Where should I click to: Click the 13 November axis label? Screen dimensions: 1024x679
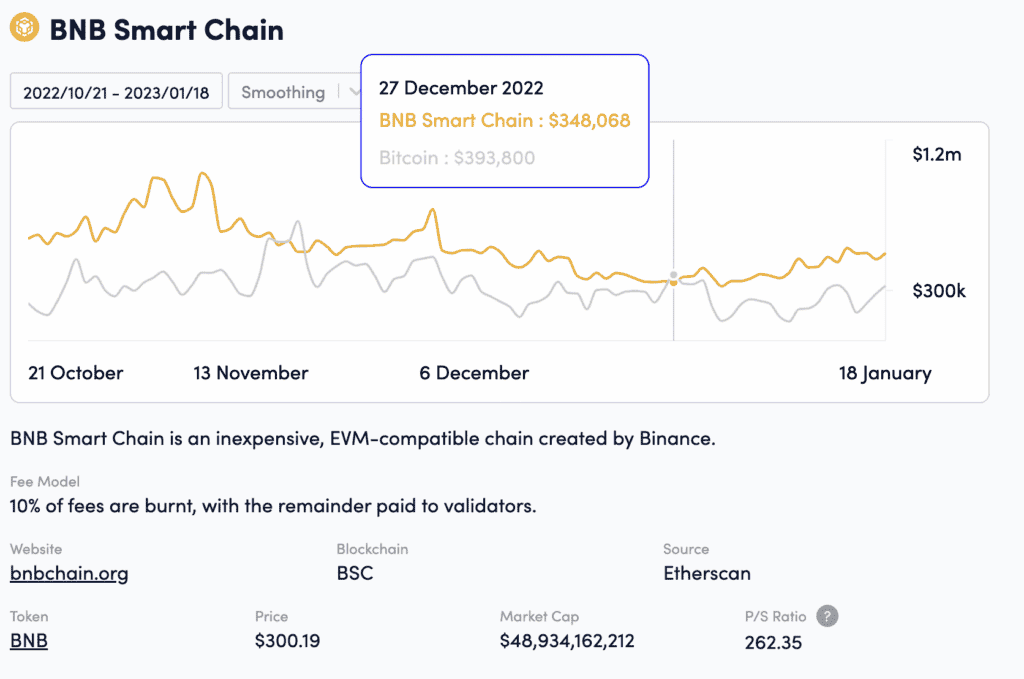[x=251, y=373]
